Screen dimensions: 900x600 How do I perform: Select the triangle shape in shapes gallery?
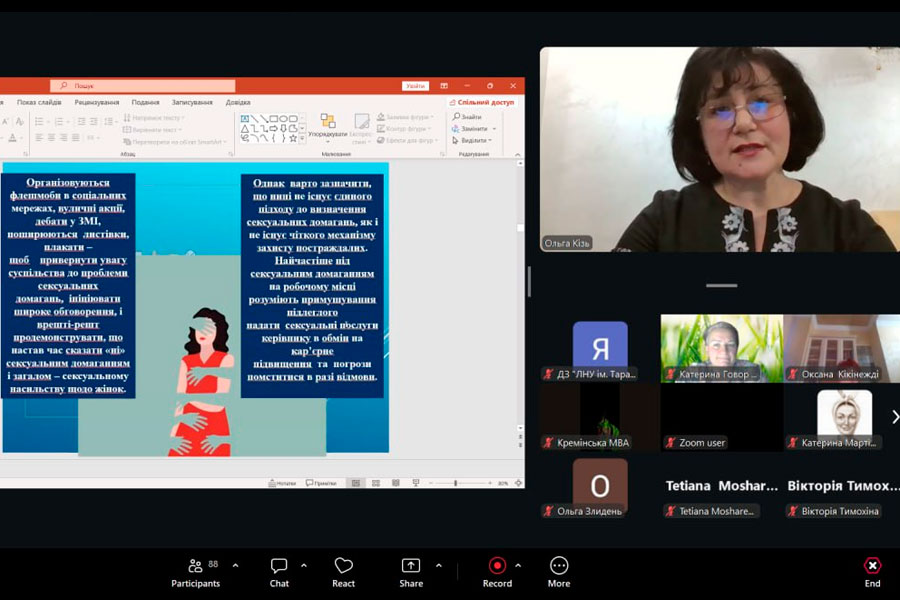(245, 129)
